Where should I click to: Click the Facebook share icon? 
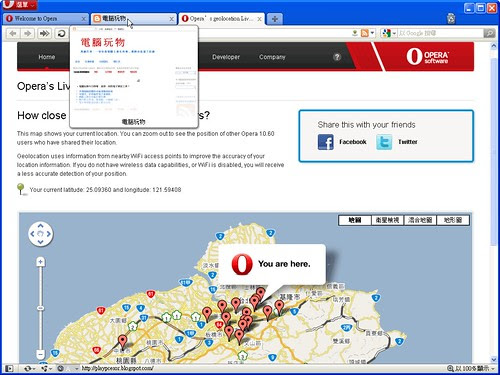point(326,142)
